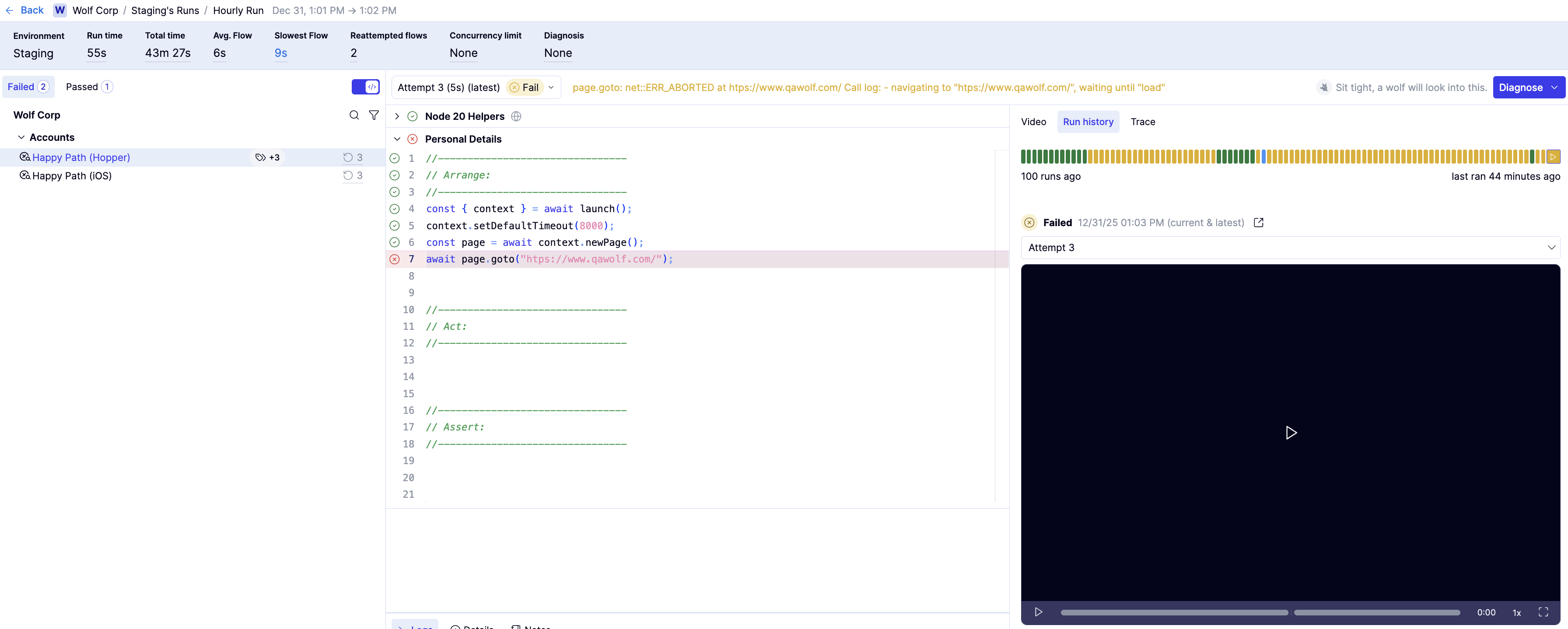Click the Failed 2 filter

coord(28,87)
